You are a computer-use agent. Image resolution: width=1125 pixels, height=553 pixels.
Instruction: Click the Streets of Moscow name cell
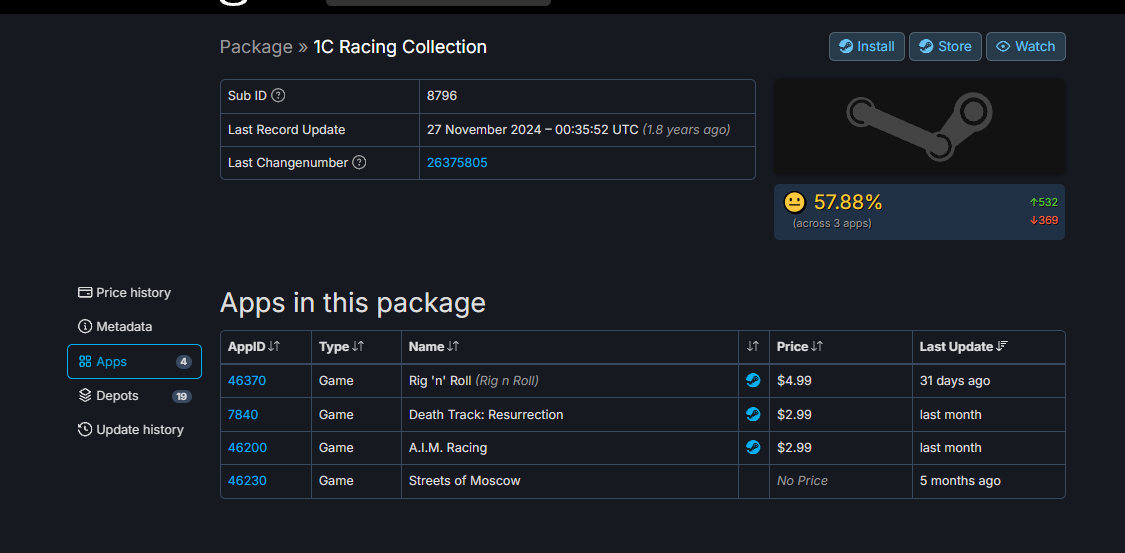tap(570, 481)
